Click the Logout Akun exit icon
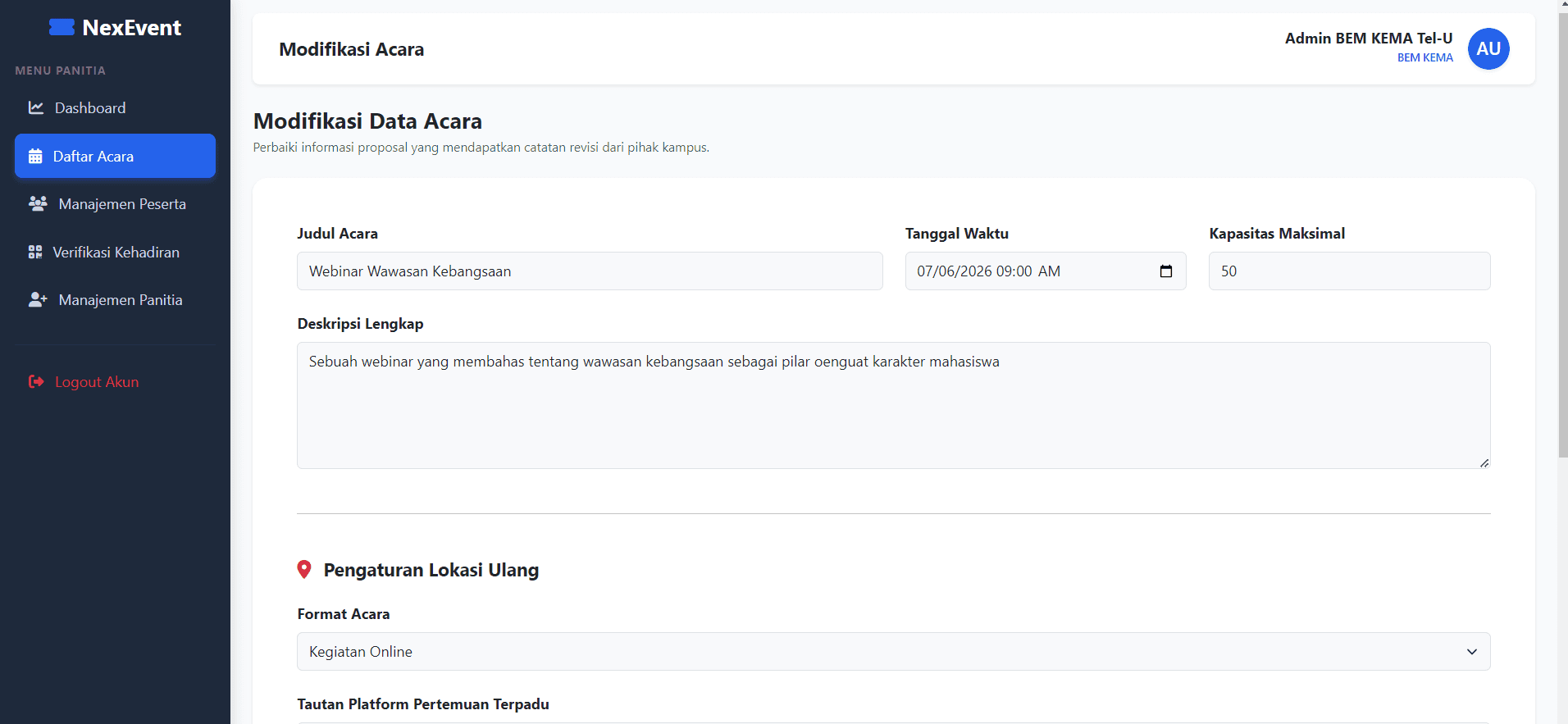1568x724 pixels. coord(36,381)
